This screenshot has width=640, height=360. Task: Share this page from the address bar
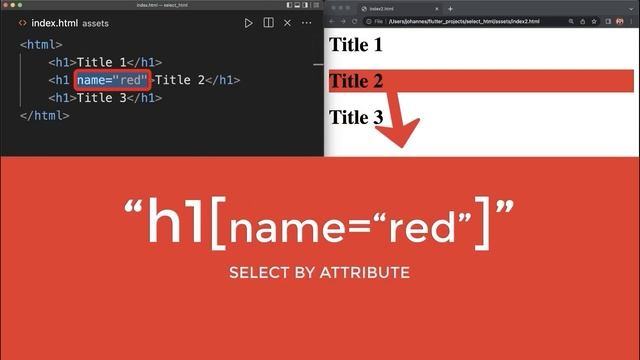(582, 21)
